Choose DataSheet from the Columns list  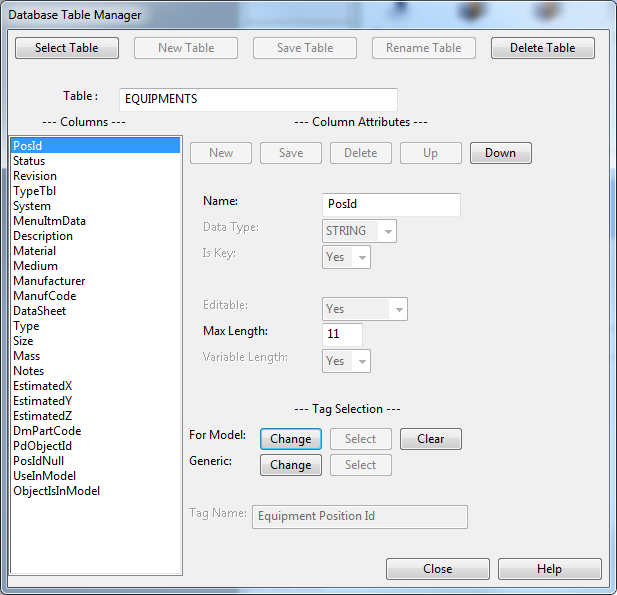pos(39,311)
